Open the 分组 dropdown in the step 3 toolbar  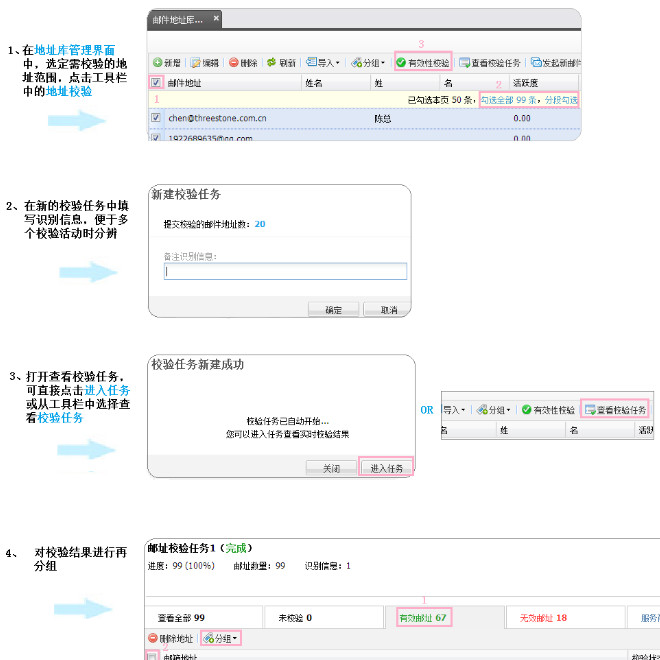tap(493, 410)
